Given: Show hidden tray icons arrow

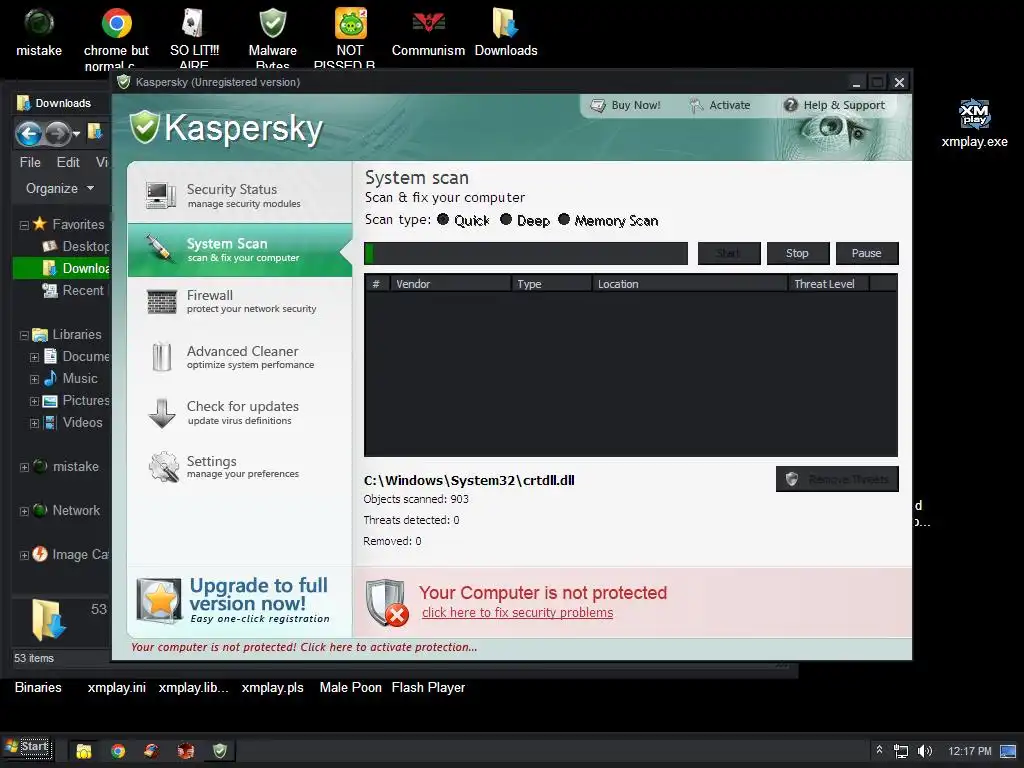Looking at the screenshot, I should tap(879, 750).
